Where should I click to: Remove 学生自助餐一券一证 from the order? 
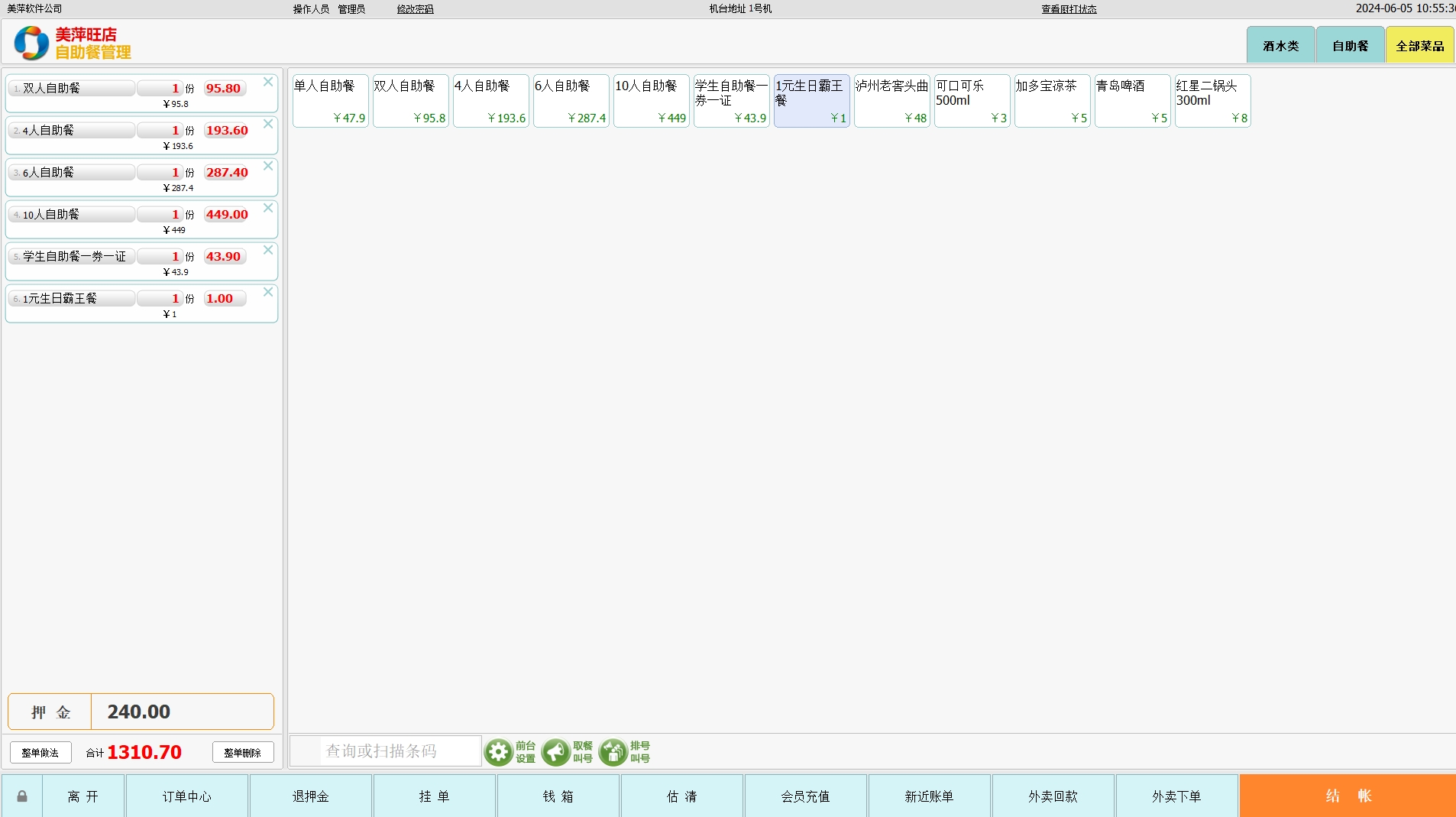268,250
